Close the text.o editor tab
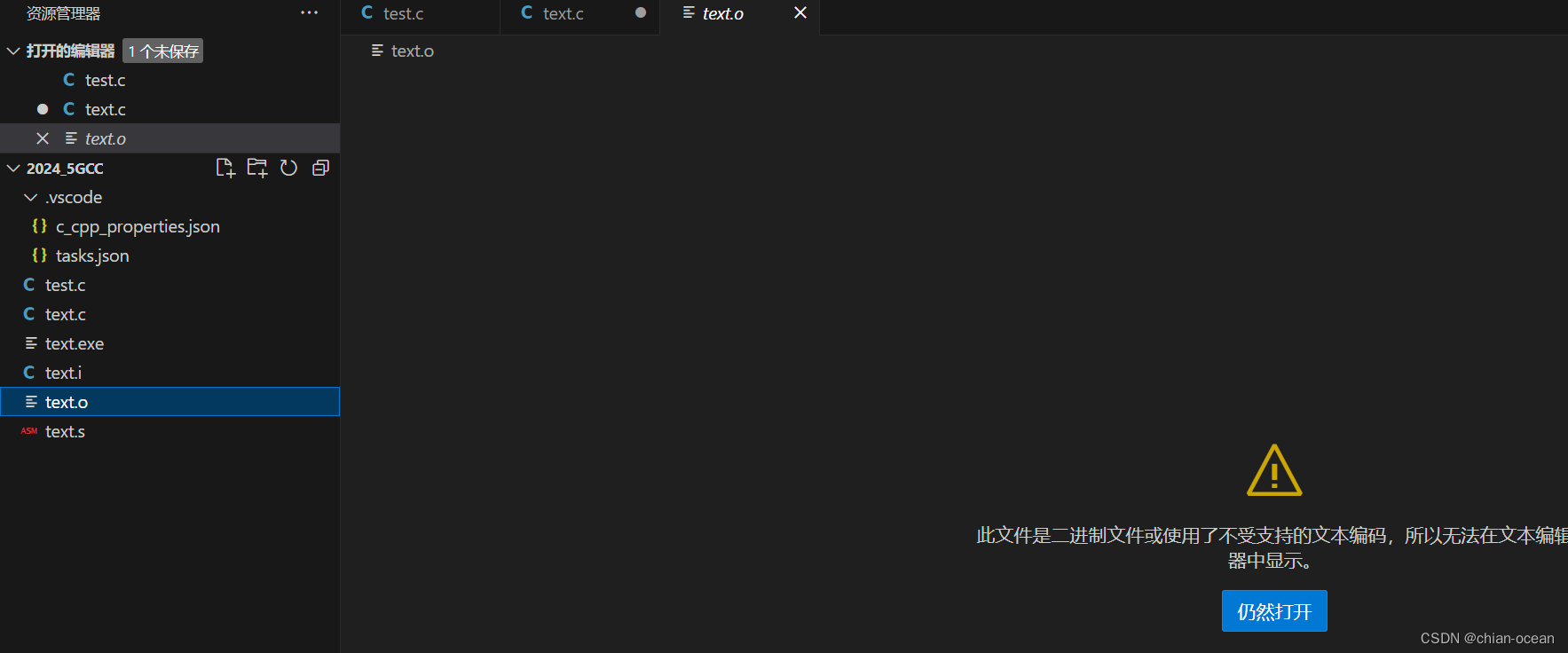Image resolution: width=1568 pixels, height=653 pixels. 800,13
